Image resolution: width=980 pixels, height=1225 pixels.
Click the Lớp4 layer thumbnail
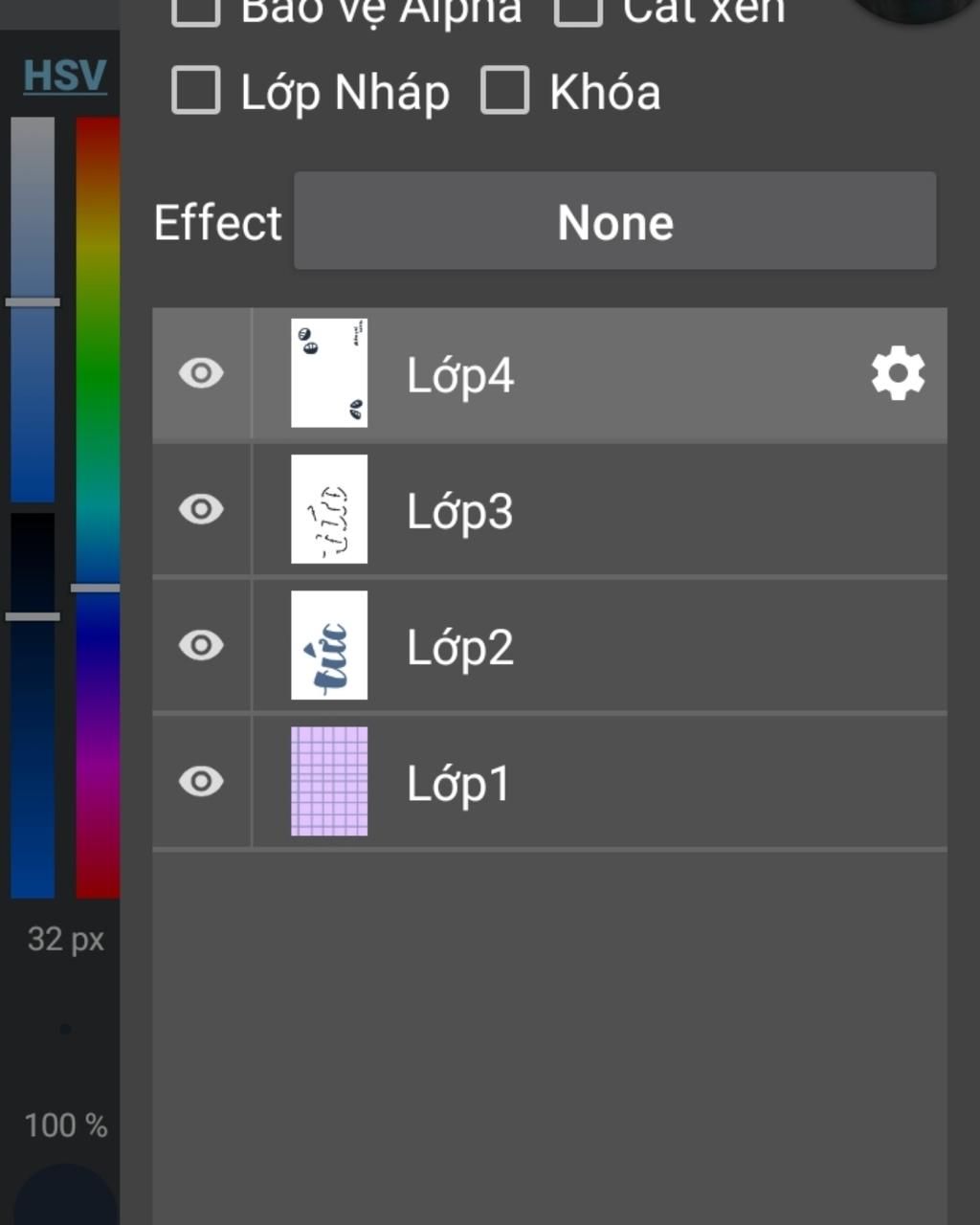click(x=329, y=373)
